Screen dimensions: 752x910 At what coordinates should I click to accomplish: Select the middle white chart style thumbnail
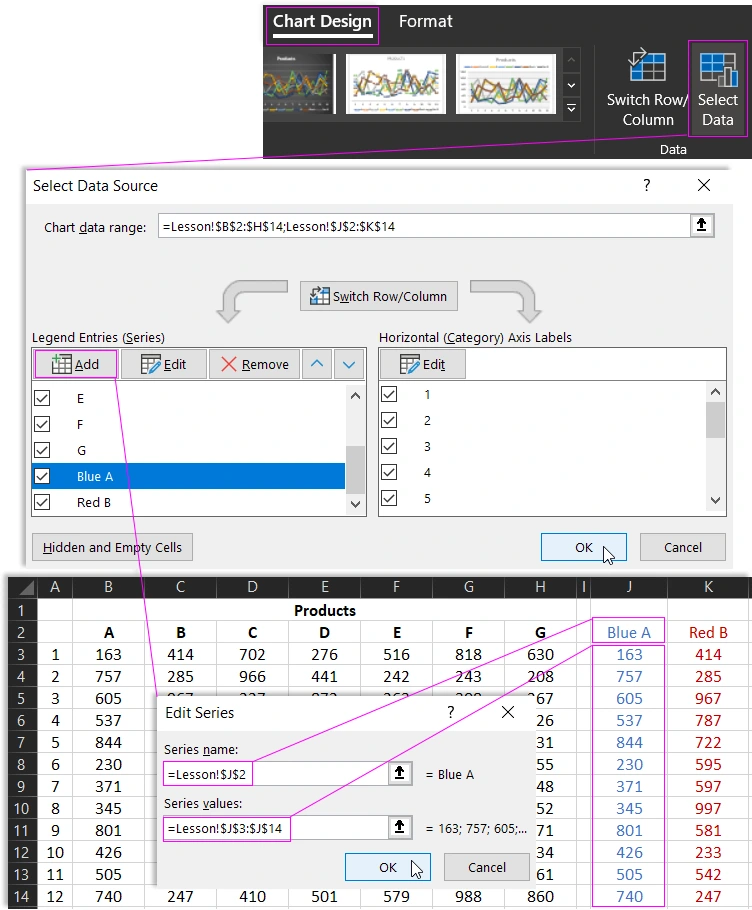pyautogui.click(x=396, y=84)
